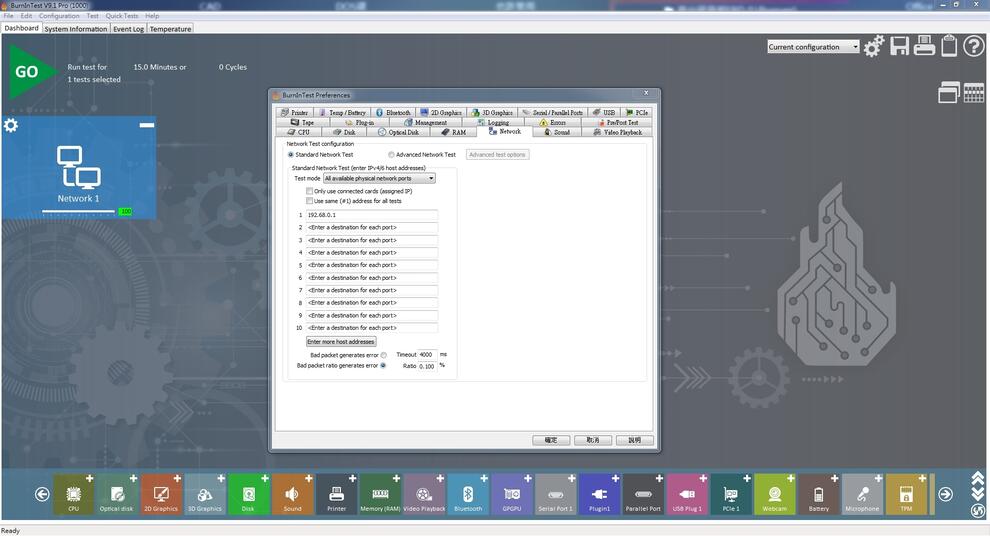Open Current configuration dropdown
990x536 pixels.
coord(813,47)
